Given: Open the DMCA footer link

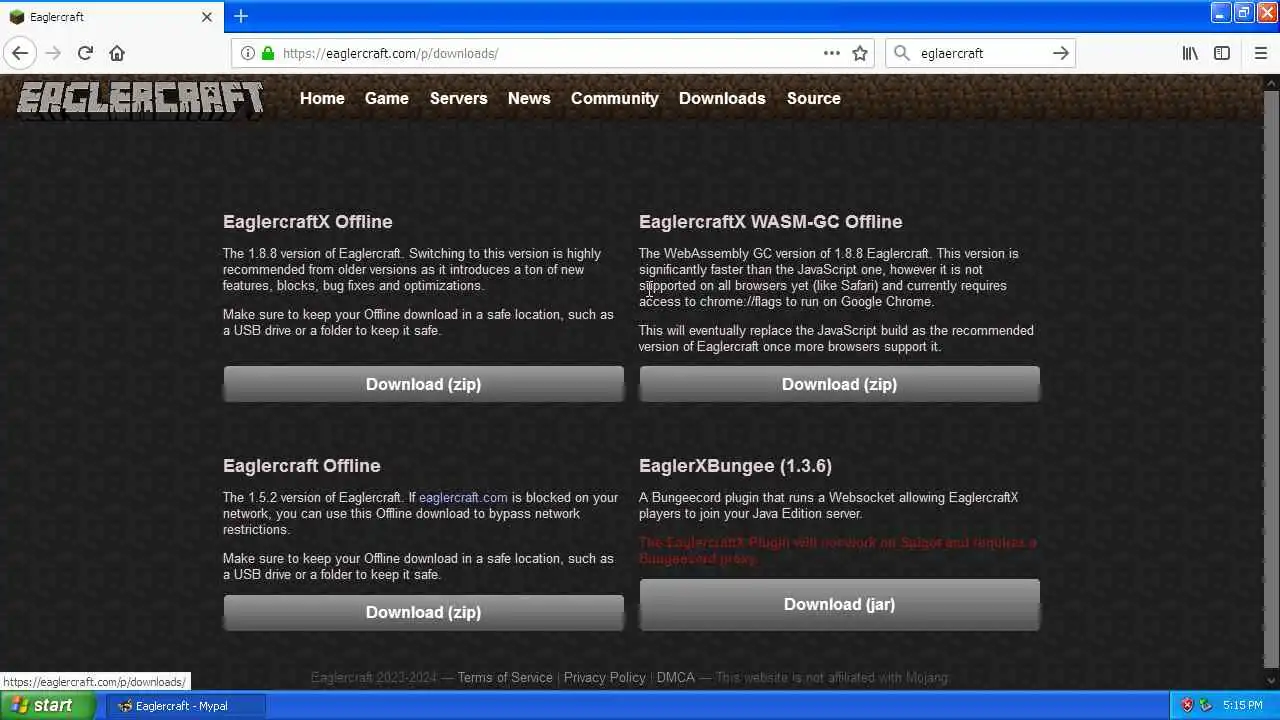Looking at the screenshot, I should coord(675,677).
